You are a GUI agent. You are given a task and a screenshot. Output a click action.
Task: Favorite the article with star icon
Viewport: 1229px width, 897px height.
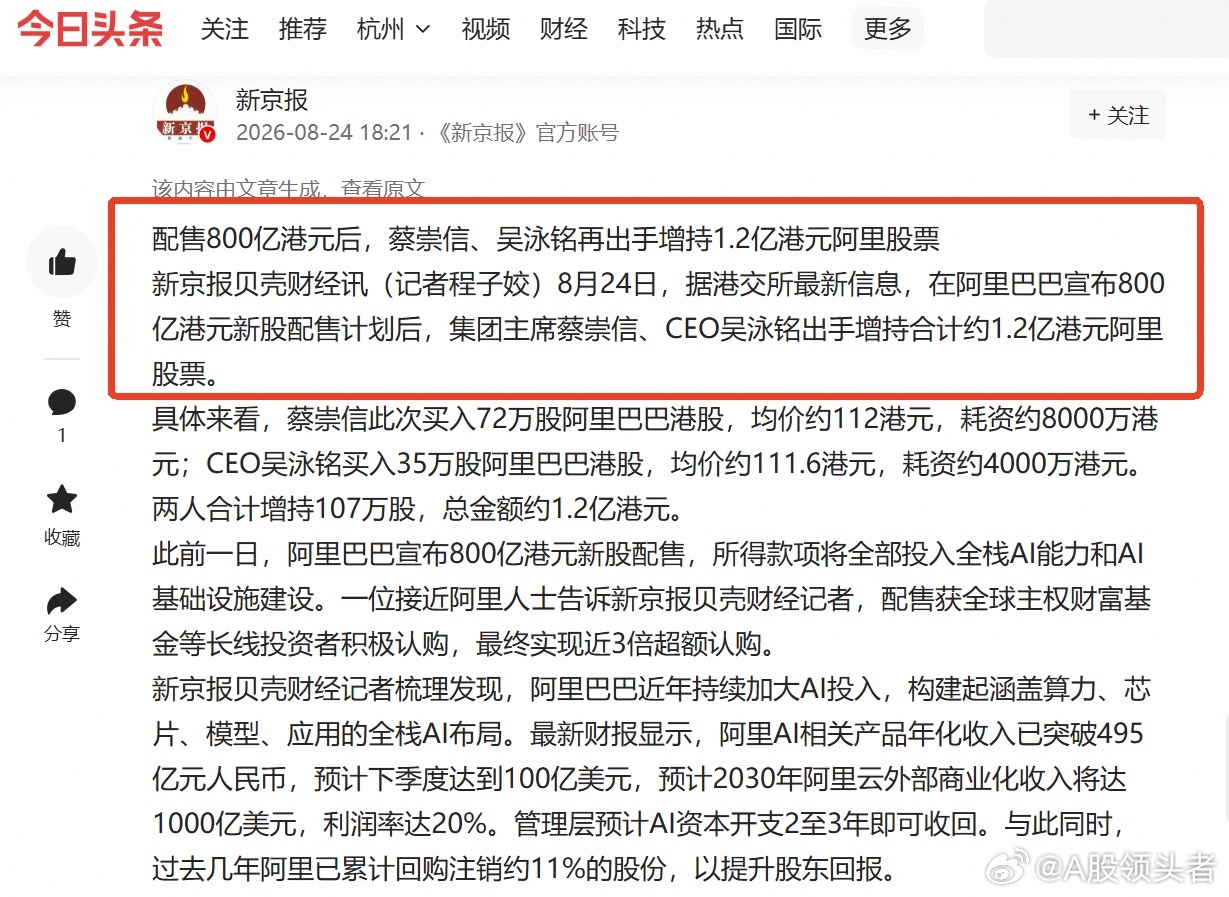coord(62,500)
